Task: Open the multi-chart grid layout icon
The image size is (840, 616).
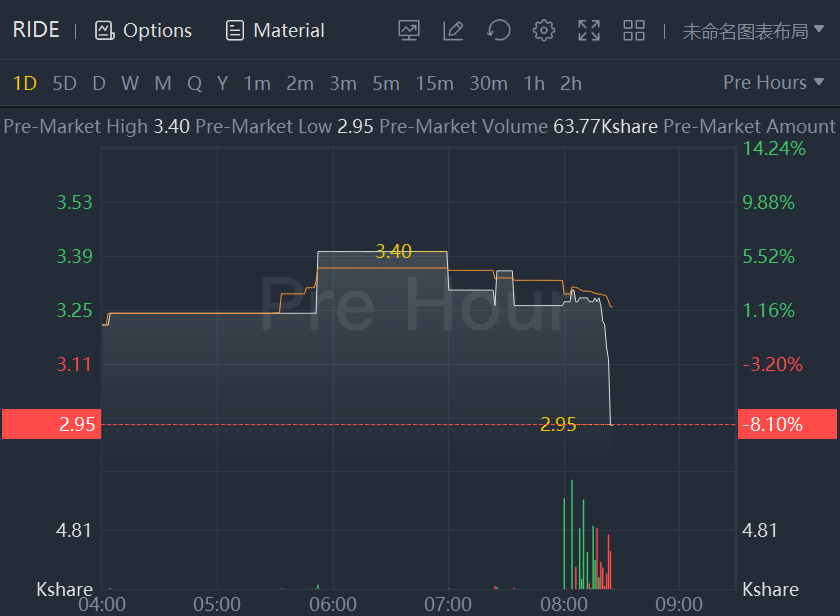Action: 634,30
